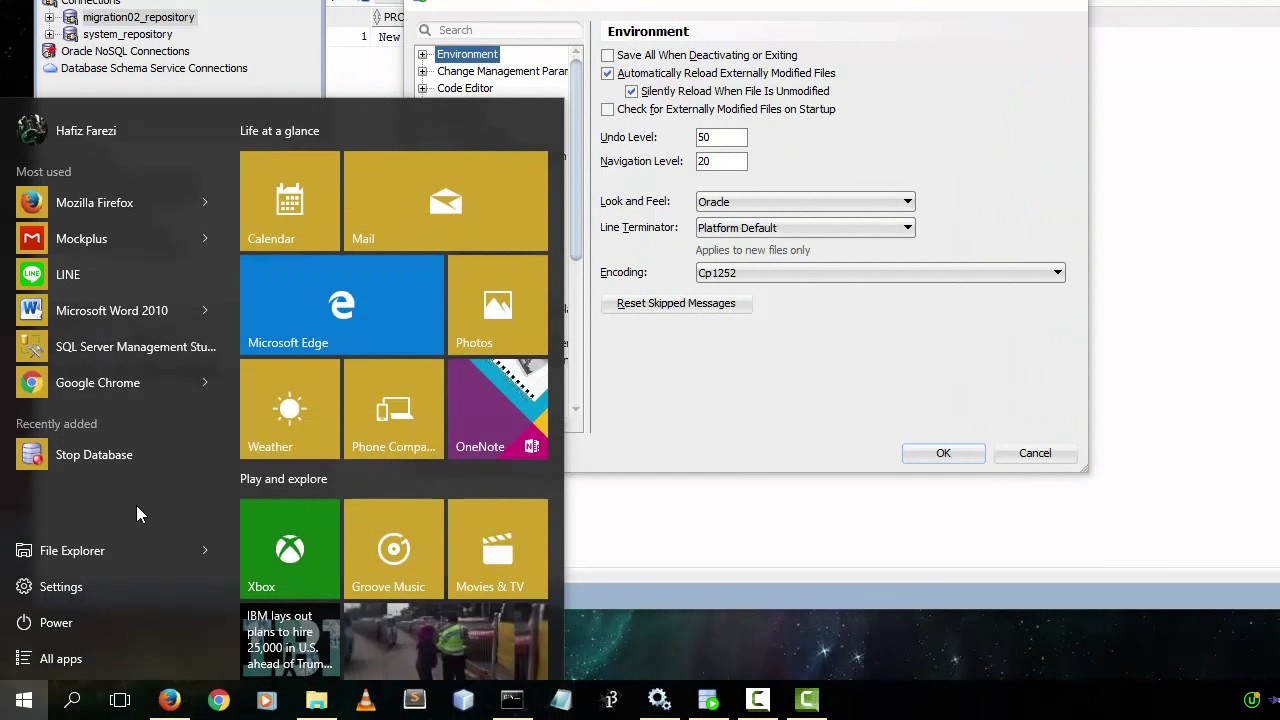The height and width of the screenshot is (720, 1280).
Task: Expand the Mockplus jump list arrow
Action: pos(205,238)
